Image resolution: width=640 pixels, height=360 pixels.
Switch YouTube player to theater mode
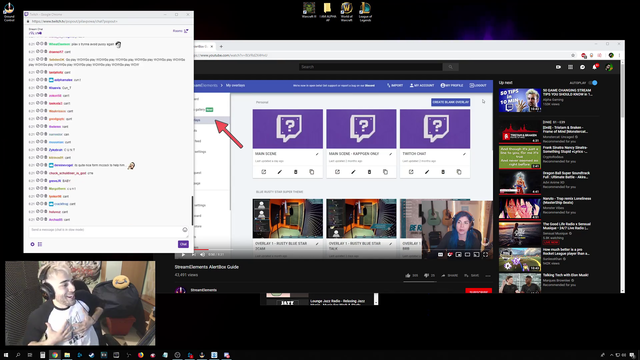pyautogui.click(x=467, y=254)
